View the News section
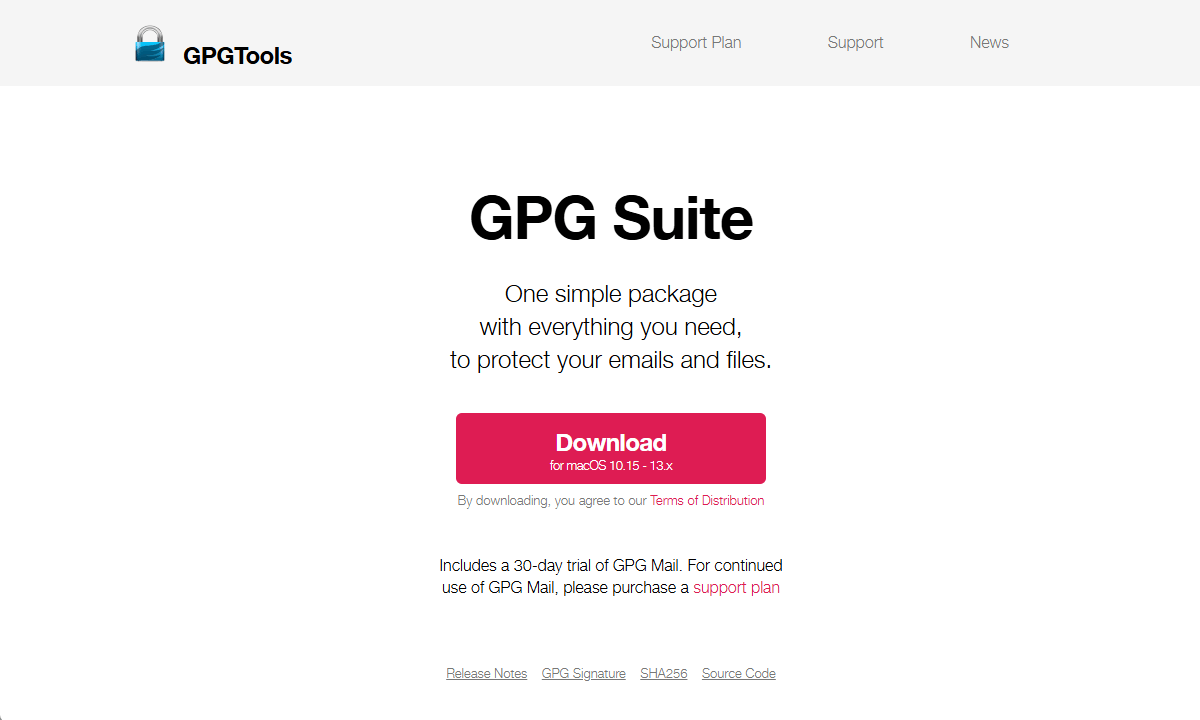This screenshot has height=720, width=1200. (989, 42)
